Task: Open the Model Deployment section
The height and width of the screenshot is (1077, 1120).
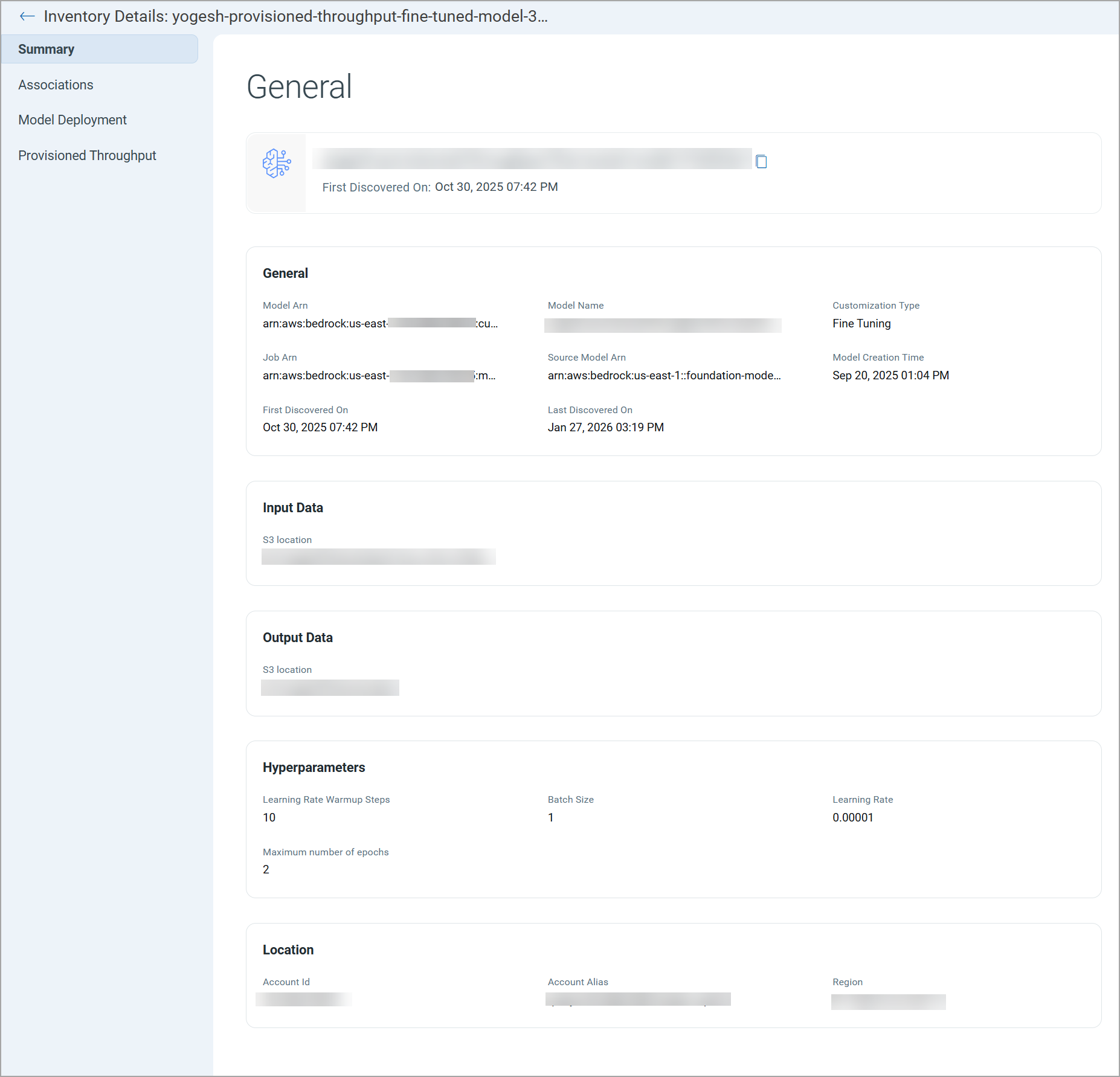Action: pos(72,120)
